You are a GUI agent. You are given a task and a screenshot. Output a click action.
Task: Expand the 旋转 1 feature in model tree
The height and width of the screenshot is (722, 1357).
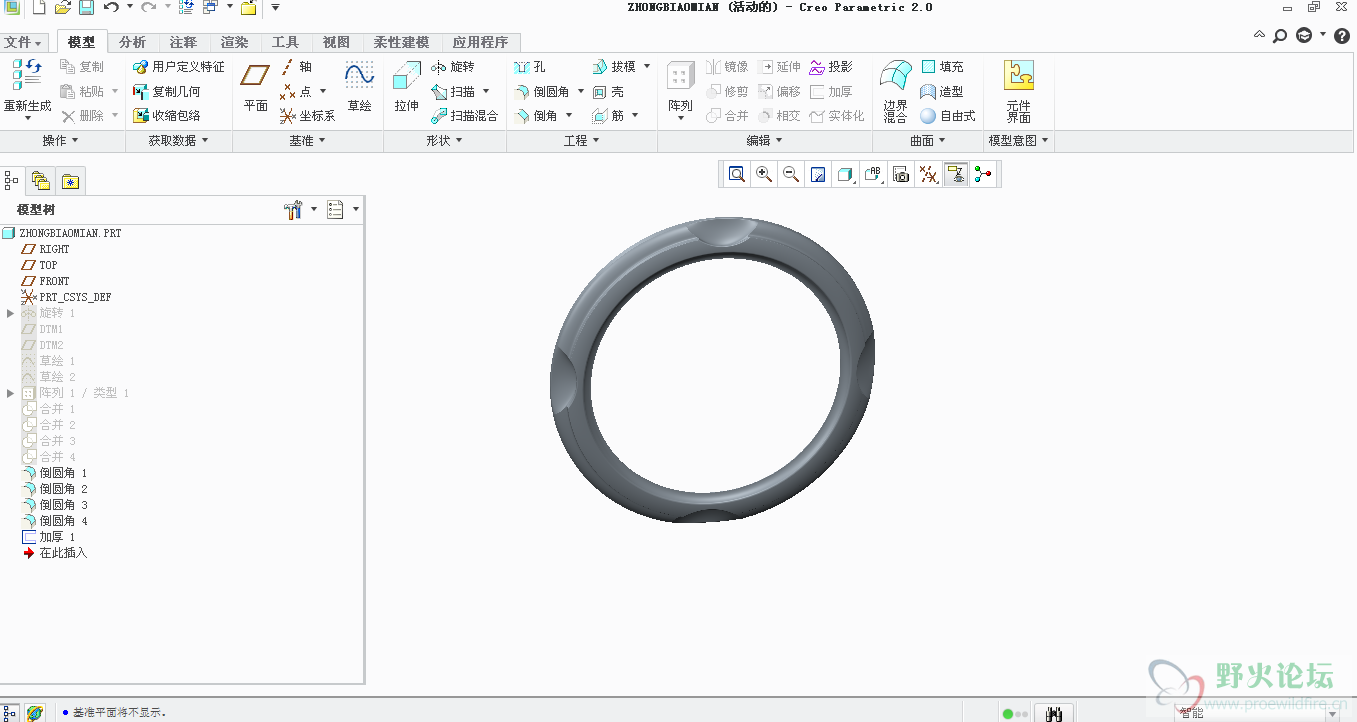pyautogui.click(x=11, y=313)
